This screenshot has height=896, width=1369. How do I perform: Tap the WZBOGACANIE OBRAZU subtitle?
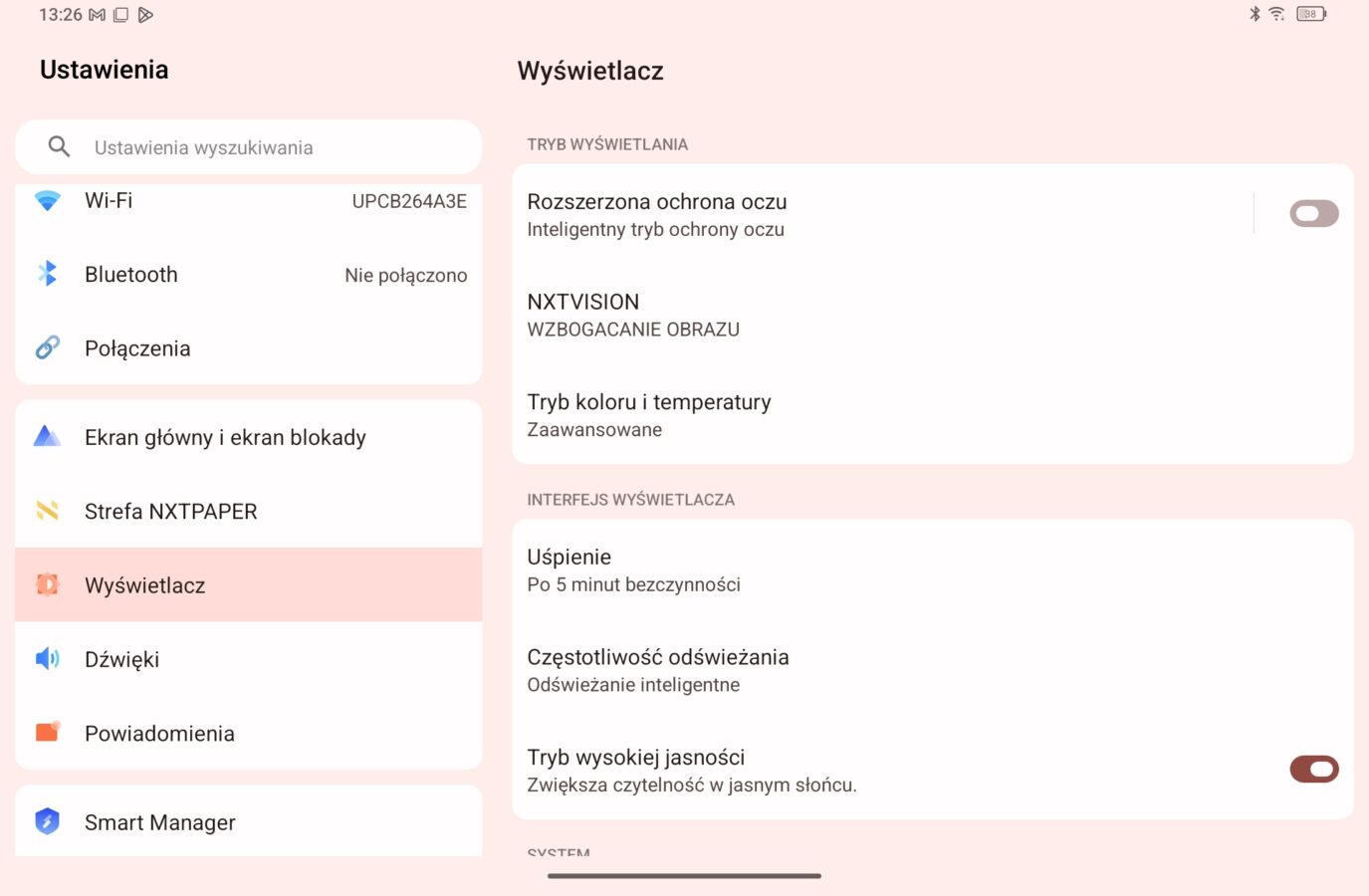633,330
